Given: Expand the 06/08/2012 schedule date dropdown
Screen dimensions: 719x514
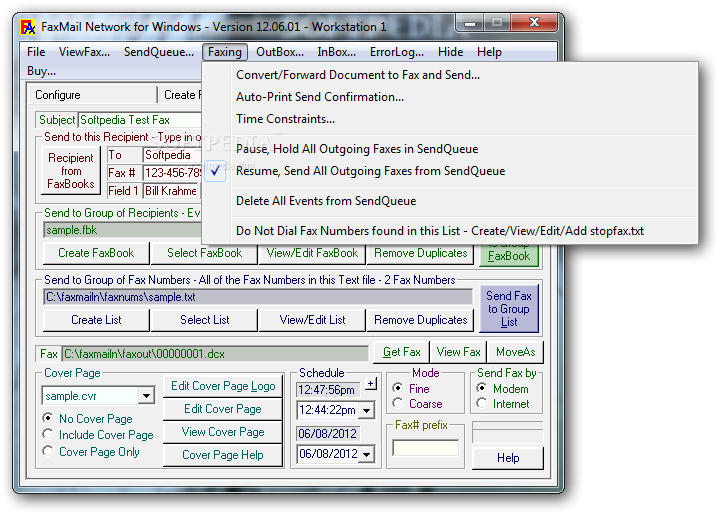Looking at the screenshot, I should 366,454.
